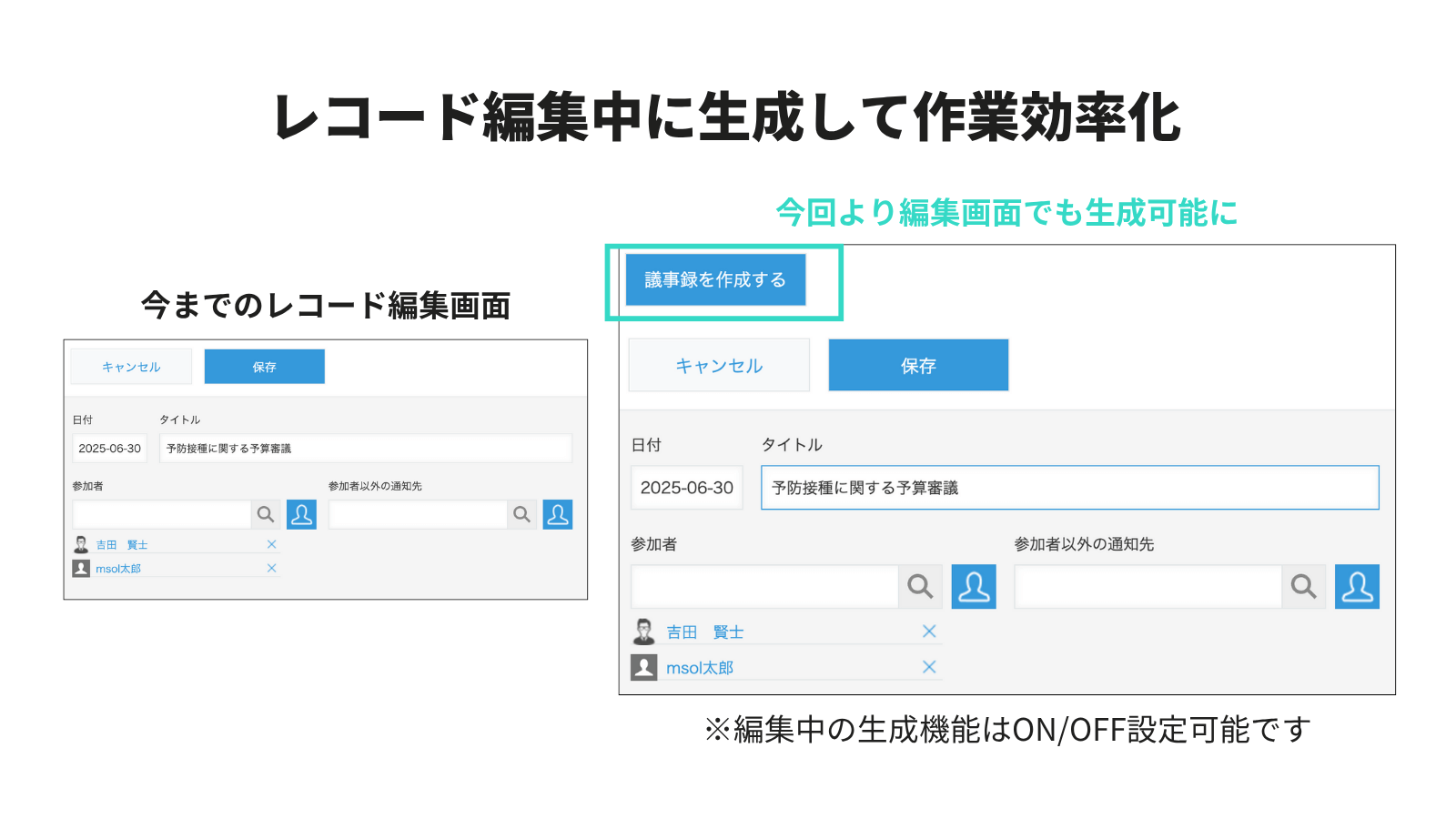Click the magnifier icon for 参加者以外の通知先 in left screen
The width and height of the screenshot is (1456, 819).
click(x=521, y=514)
